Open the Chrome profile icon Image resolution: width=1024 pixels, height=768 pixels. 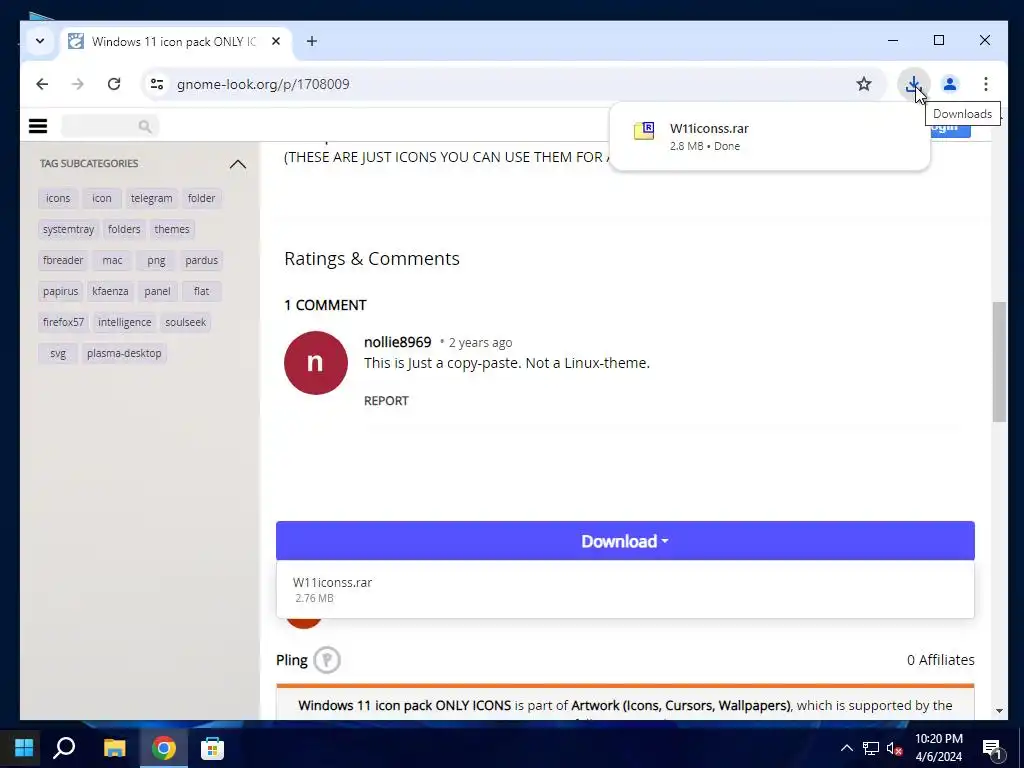point(950,84)
